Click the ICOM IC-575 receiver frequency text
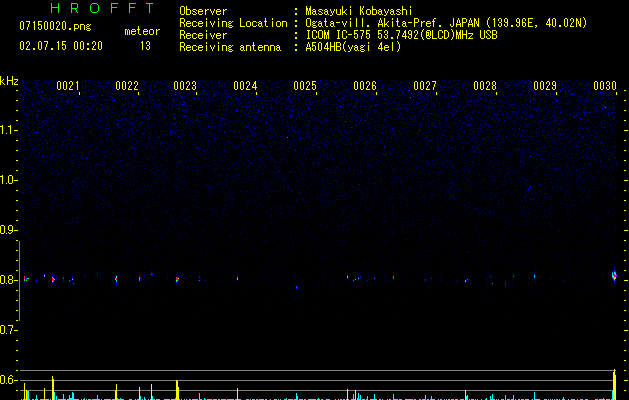The image size is (629, 400). coord(401,35)
